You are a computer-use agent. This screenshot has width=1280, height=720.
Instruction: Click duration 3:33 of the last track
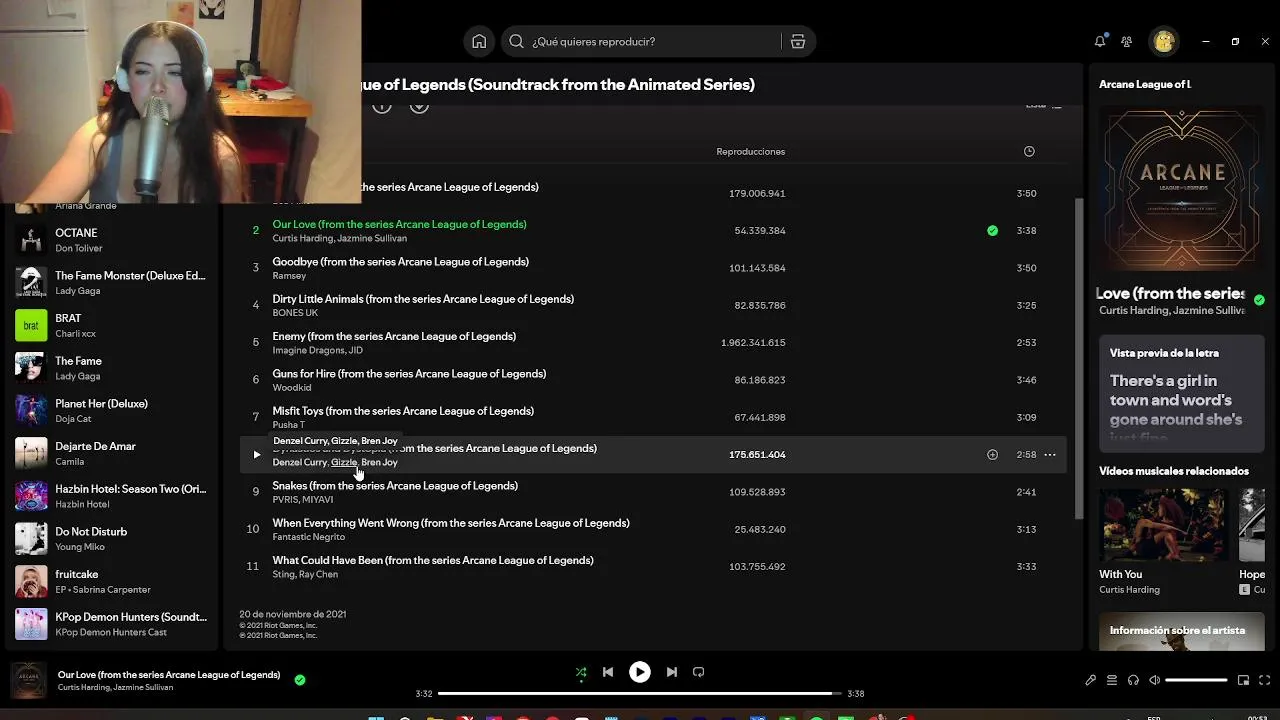tap(1026, 567)
